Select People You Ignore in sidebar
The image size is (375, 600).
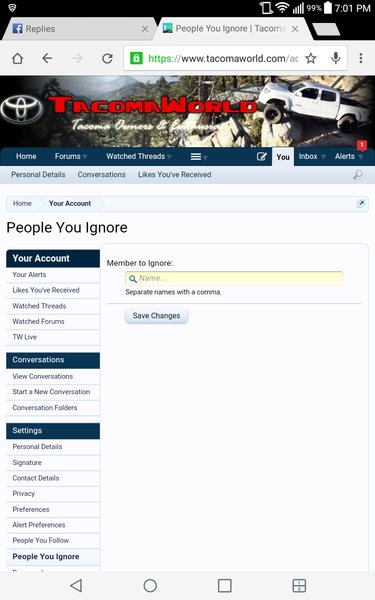pos(53,557)
